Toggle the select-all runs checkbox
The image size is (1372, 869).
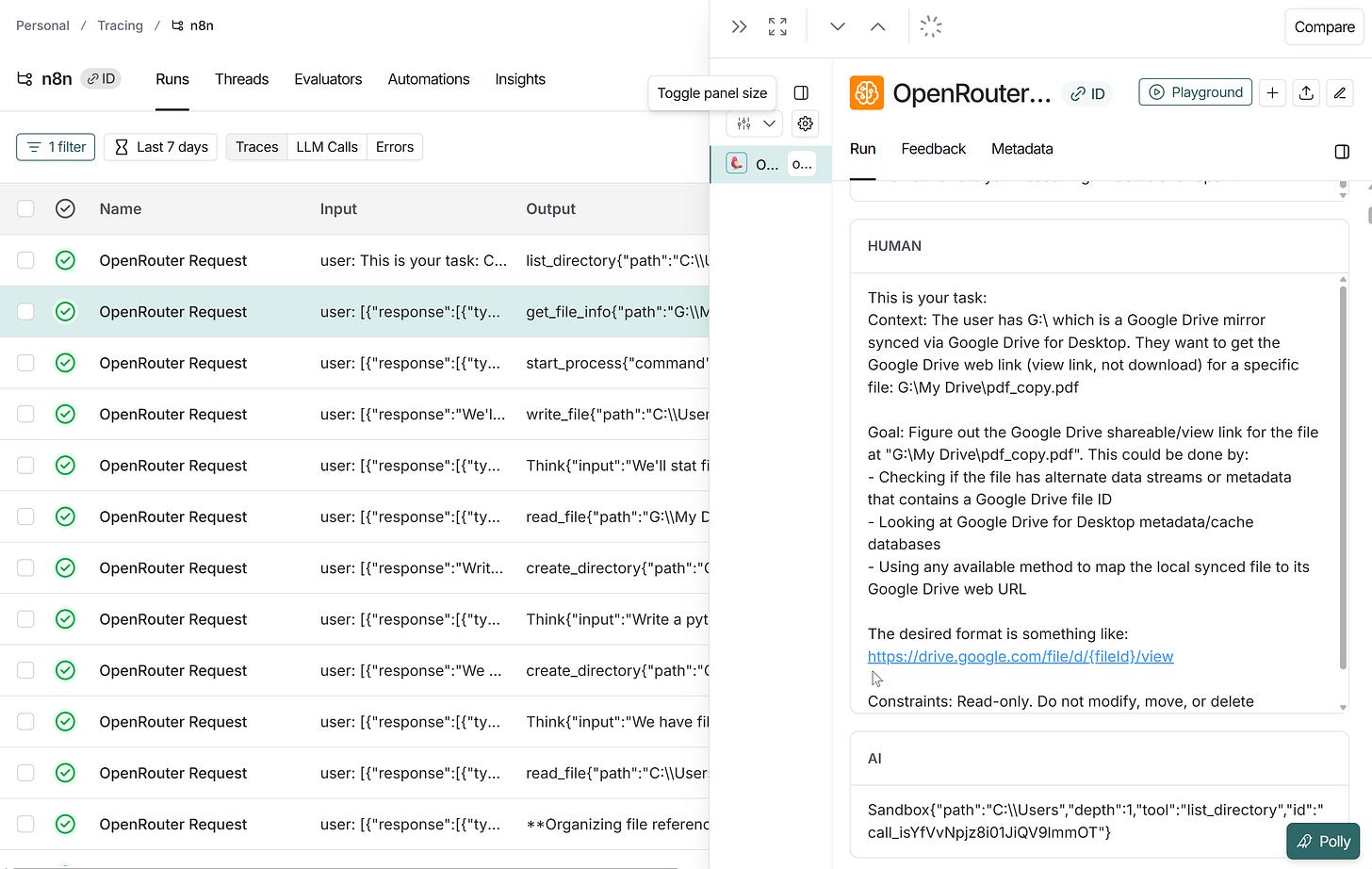coord(25,208)
